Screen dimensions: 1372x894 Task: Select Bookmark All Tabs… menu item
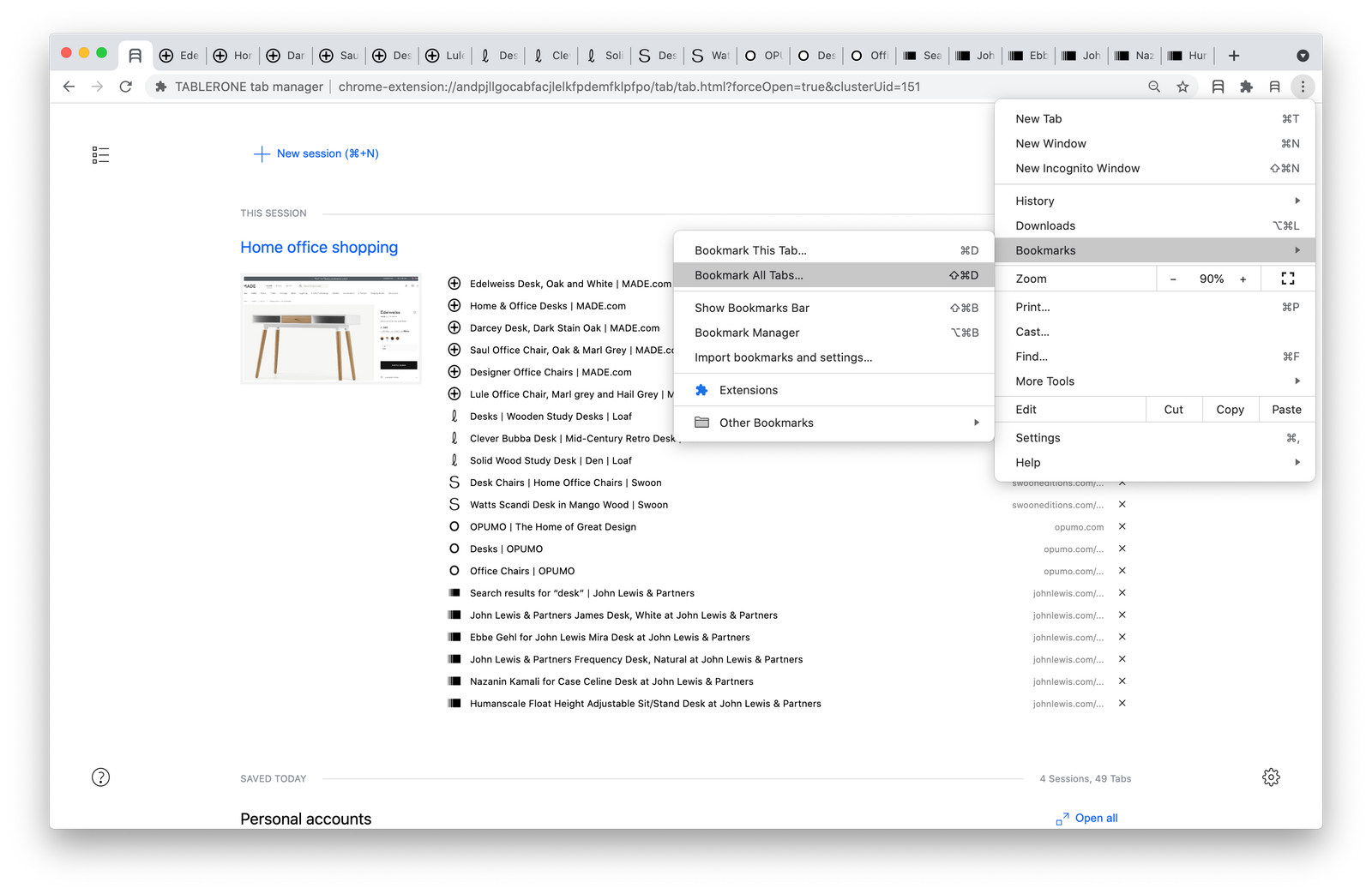[833, 275]
